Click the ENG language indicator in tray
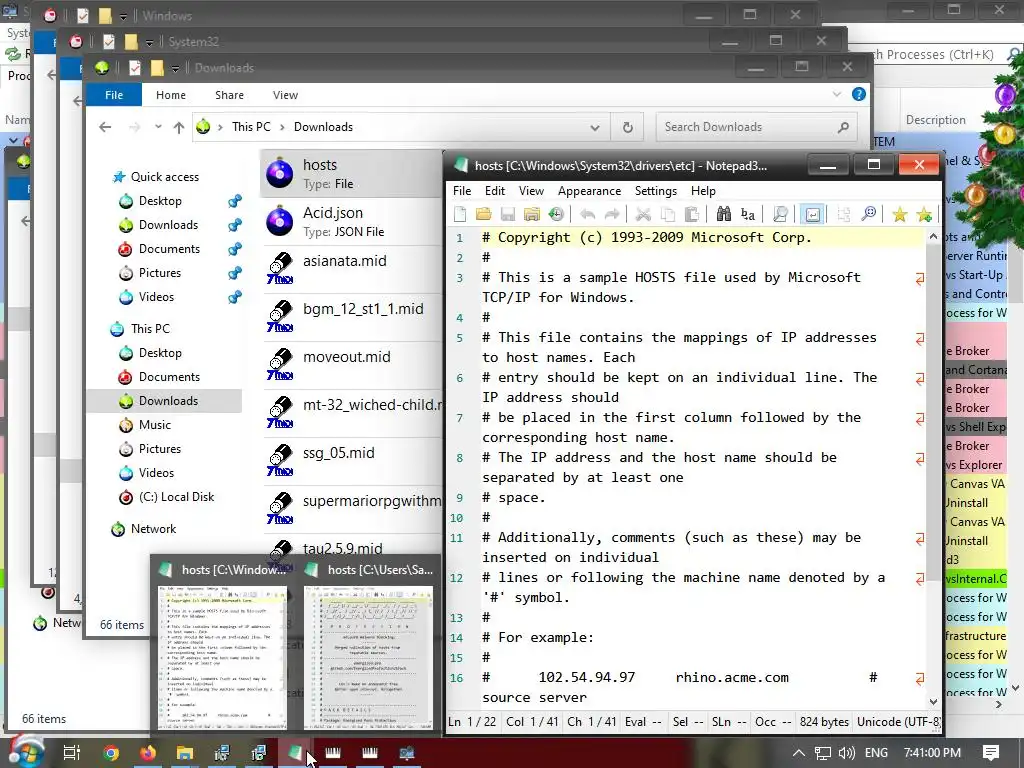The width and height of the screenshot is (1024, 768). [876, 753]
